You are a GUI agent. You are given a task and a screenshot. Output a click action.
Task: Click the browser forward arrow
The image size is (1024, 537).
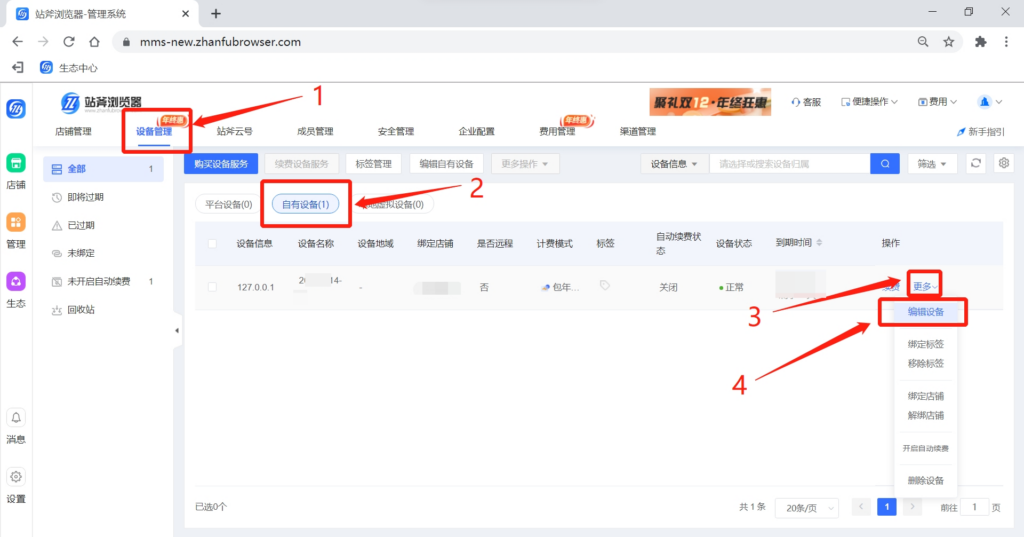pyautogui.click(x=43, y=42)
